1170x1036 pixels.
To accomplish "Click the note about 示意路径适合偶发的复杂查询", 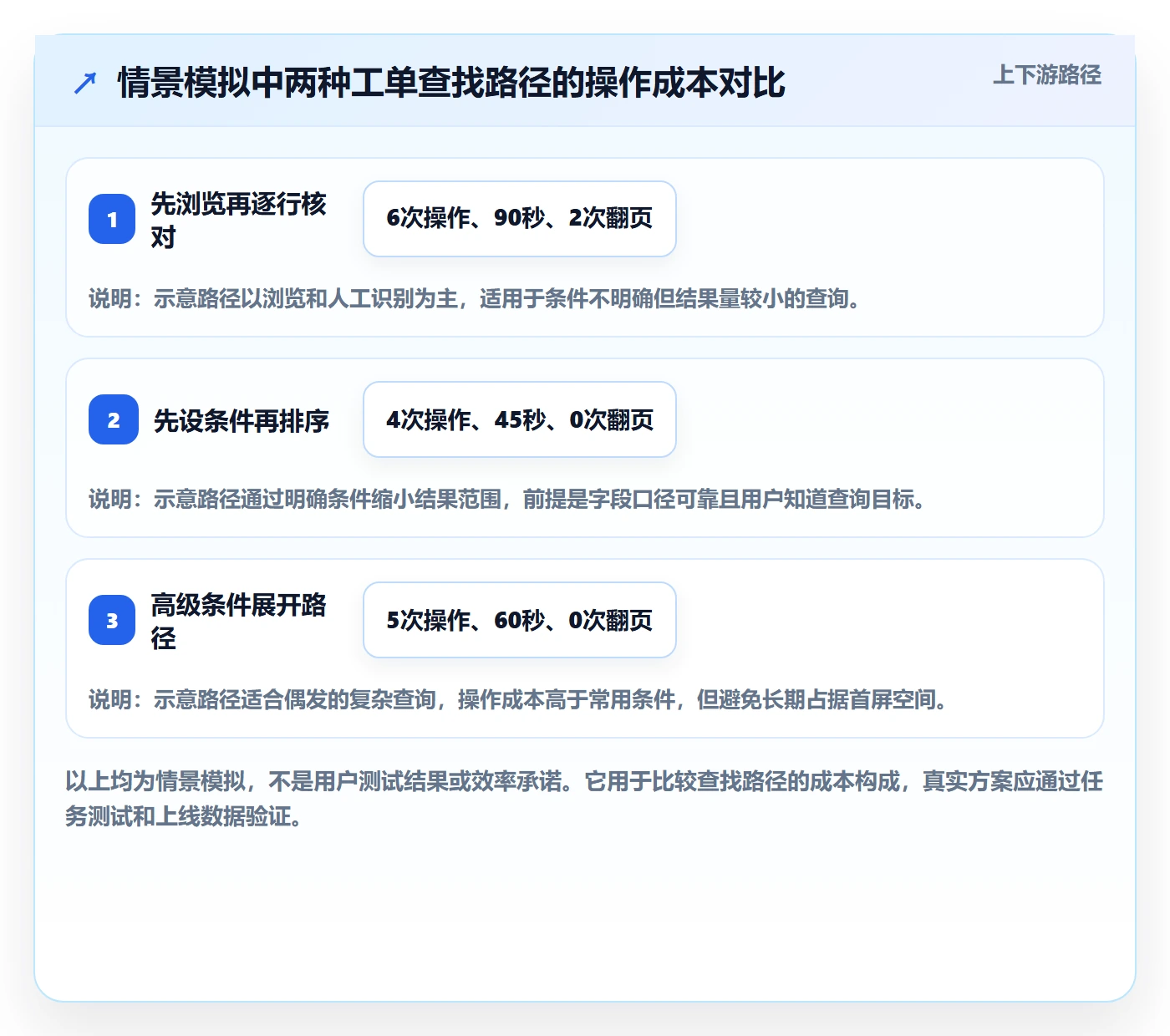I will 520,699.
